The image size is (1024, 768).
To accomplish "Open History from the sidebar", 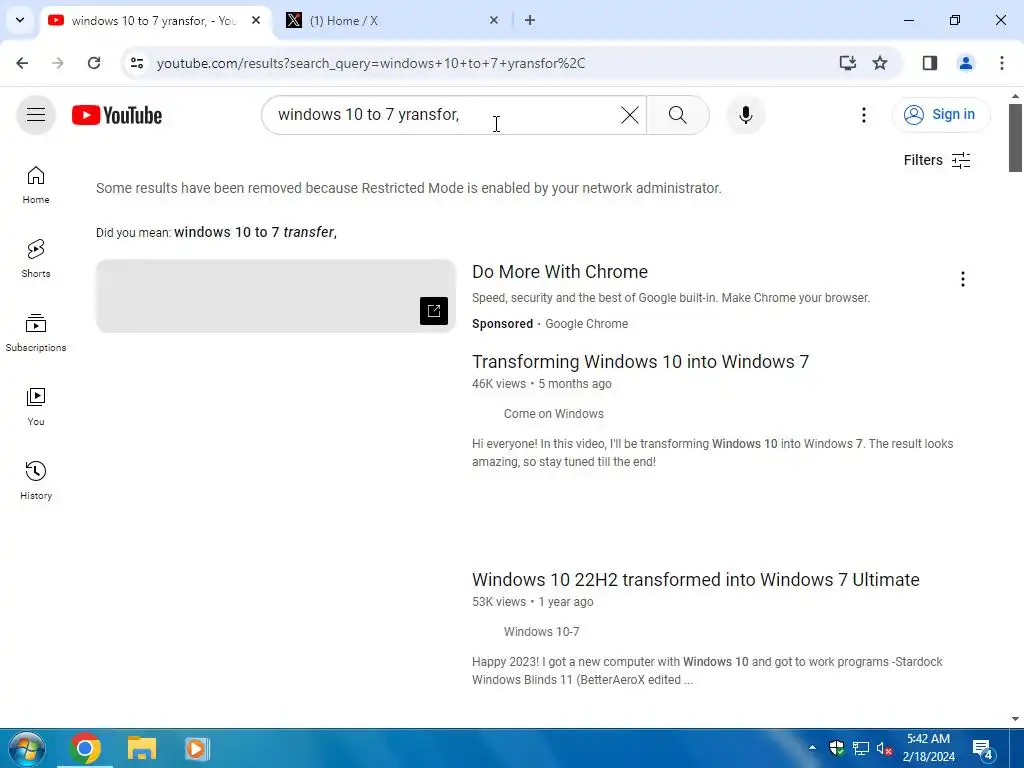I will click(36, 480).
